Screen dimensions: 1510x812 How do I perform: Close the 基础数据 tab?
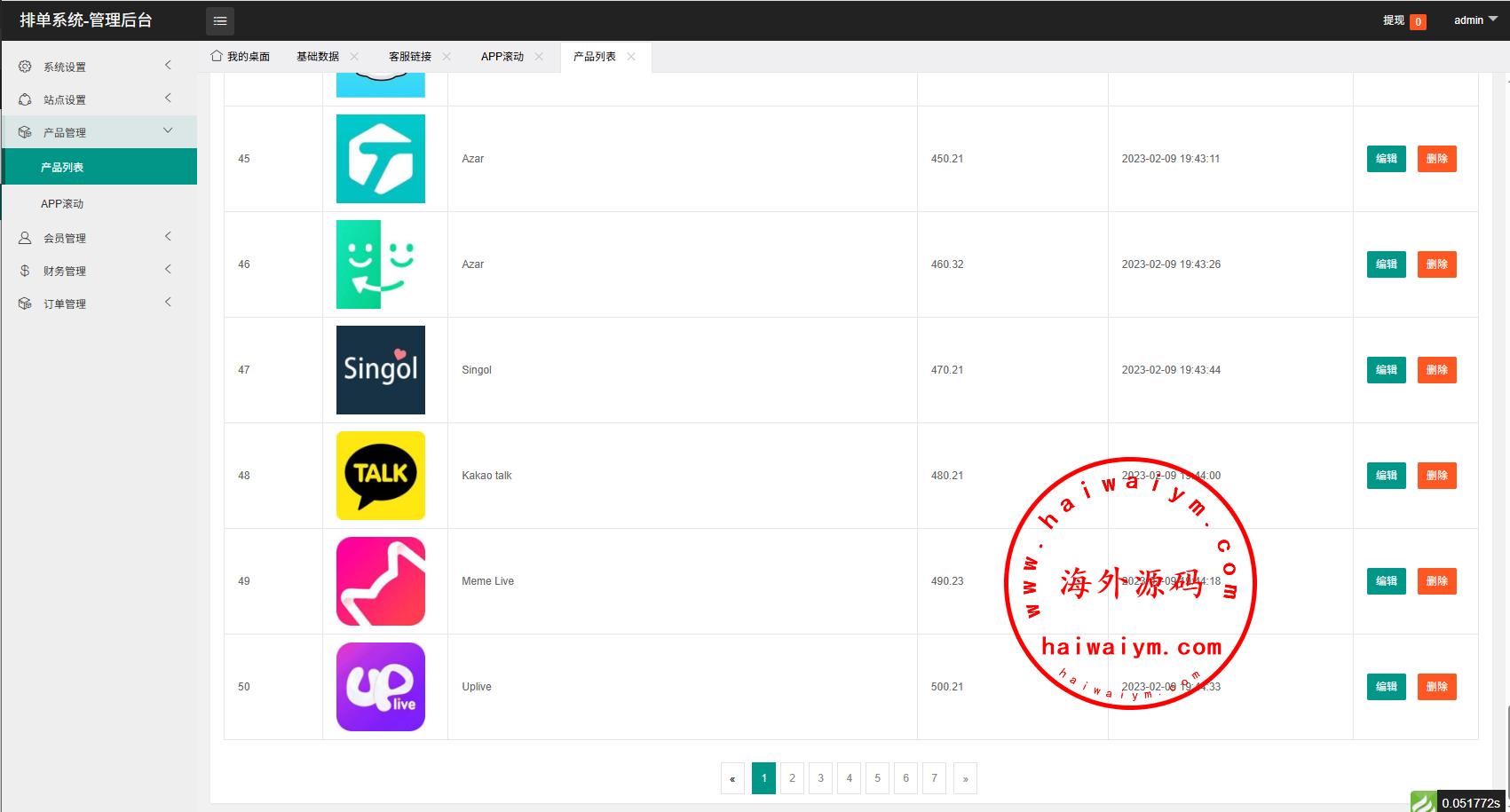coord(354,56)
